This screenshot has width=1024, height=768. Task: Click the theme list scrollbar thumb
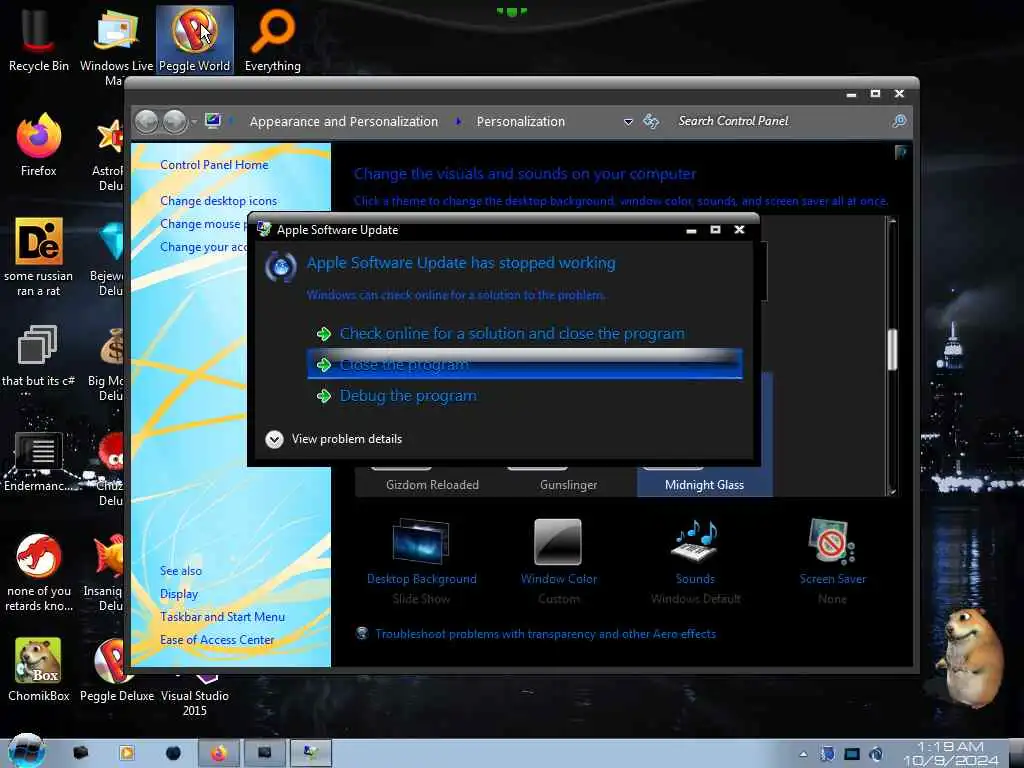[x=892, y=349]
